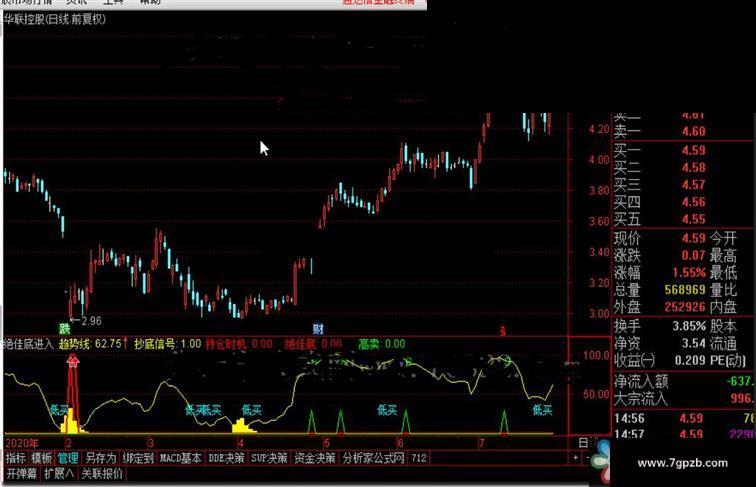Switch to the DDE决策 indicator tab

click(x=226, y=458)
